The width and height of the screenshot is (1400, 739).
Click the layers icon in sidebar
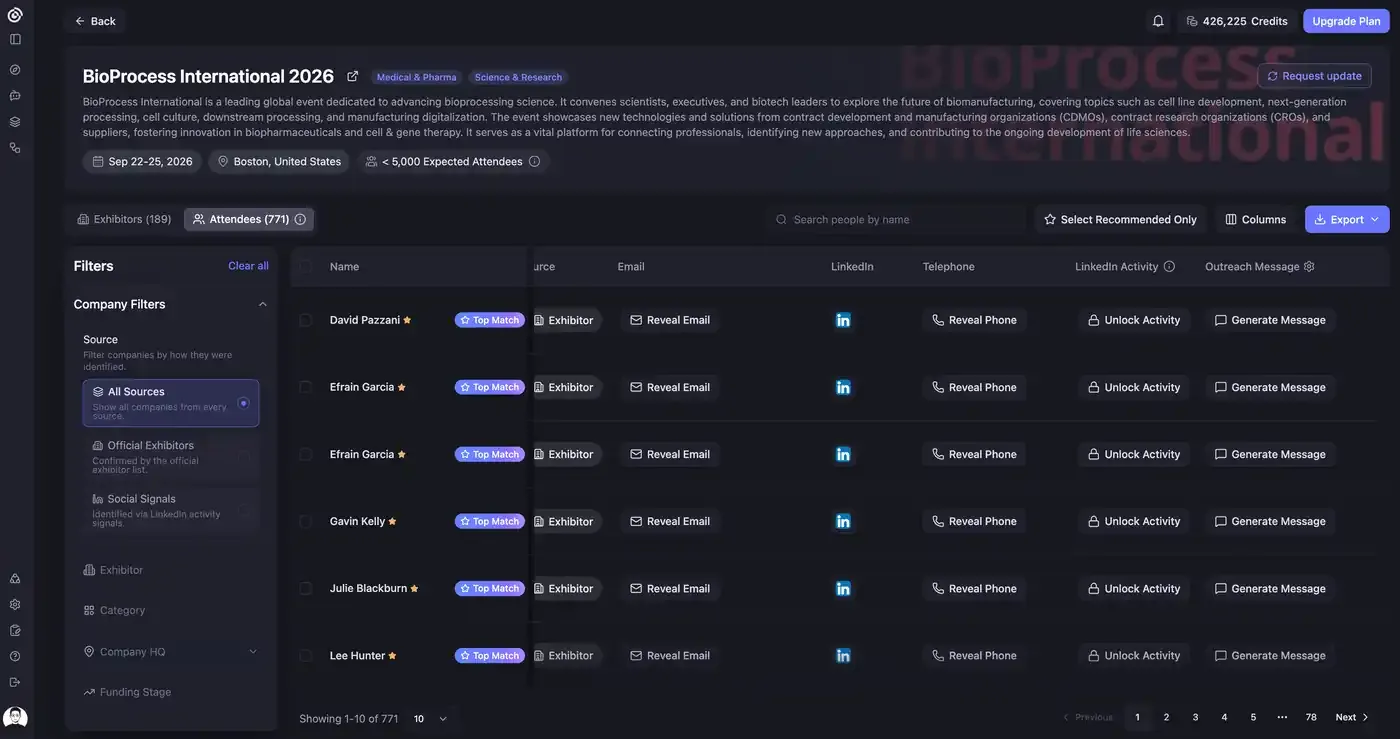tap(15, 122)
